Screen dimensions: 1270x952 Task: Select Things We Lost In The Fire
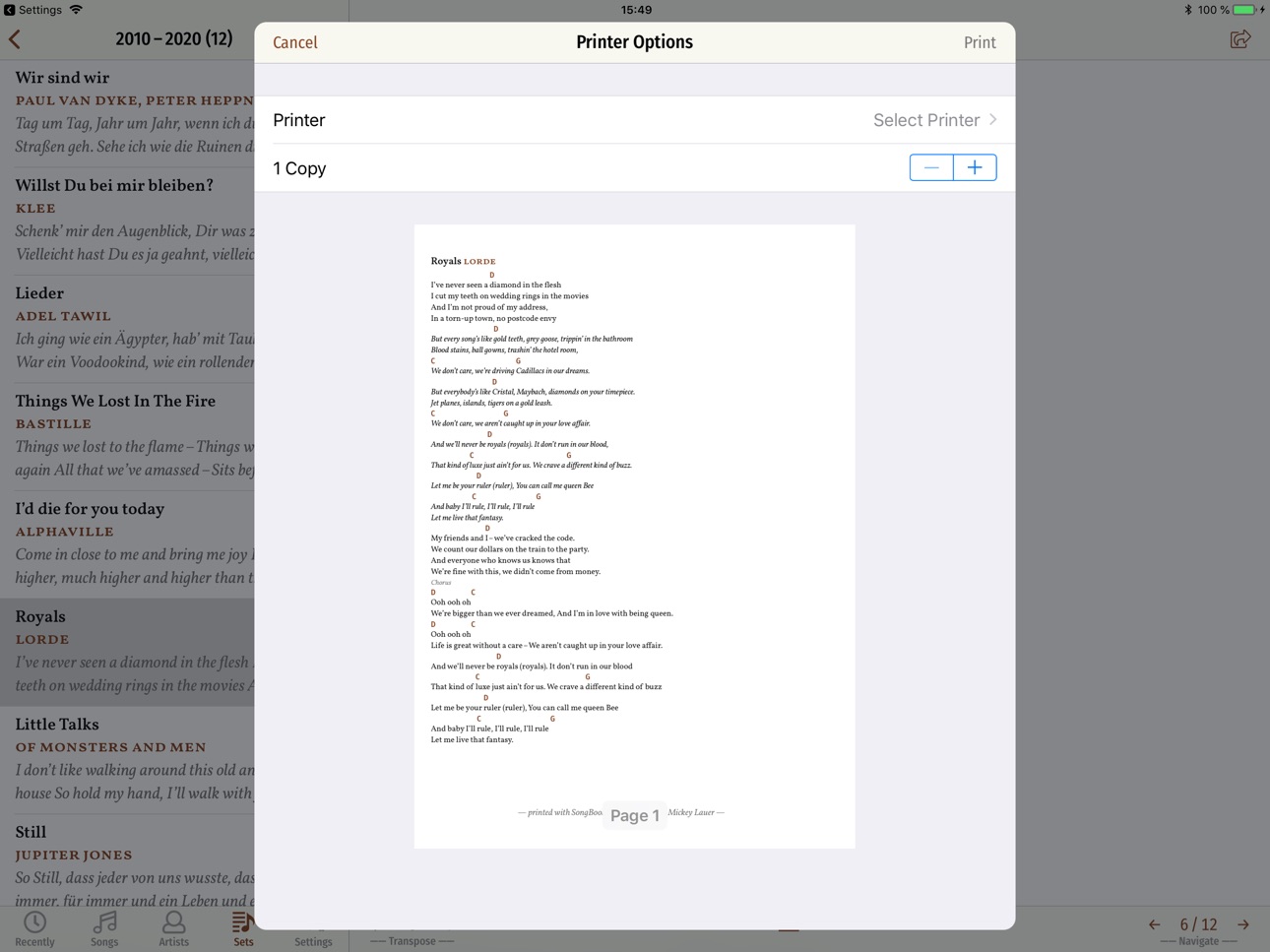[128, 436]
